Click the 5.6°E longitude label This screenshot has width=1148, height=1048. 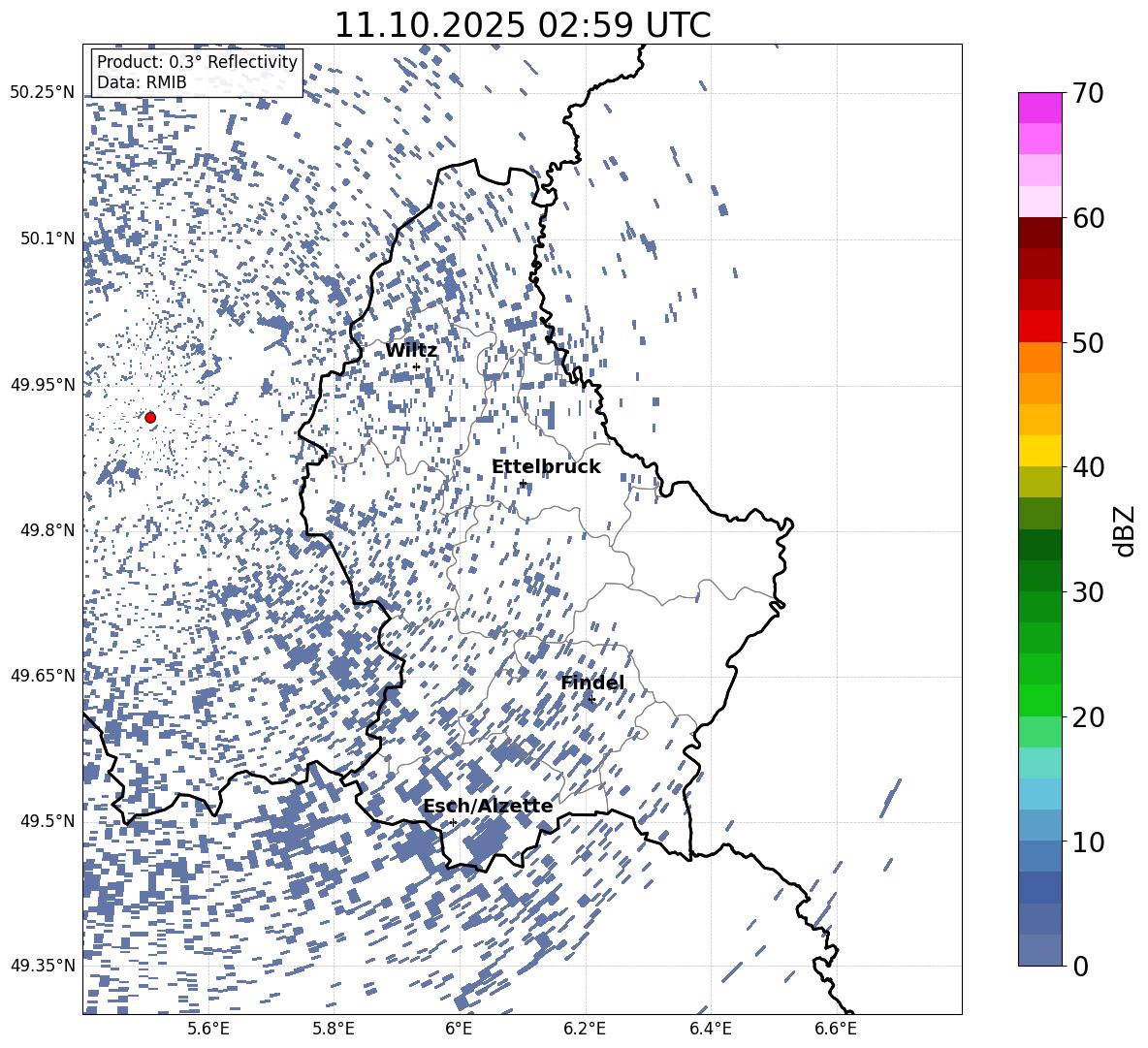(208, 1029)
